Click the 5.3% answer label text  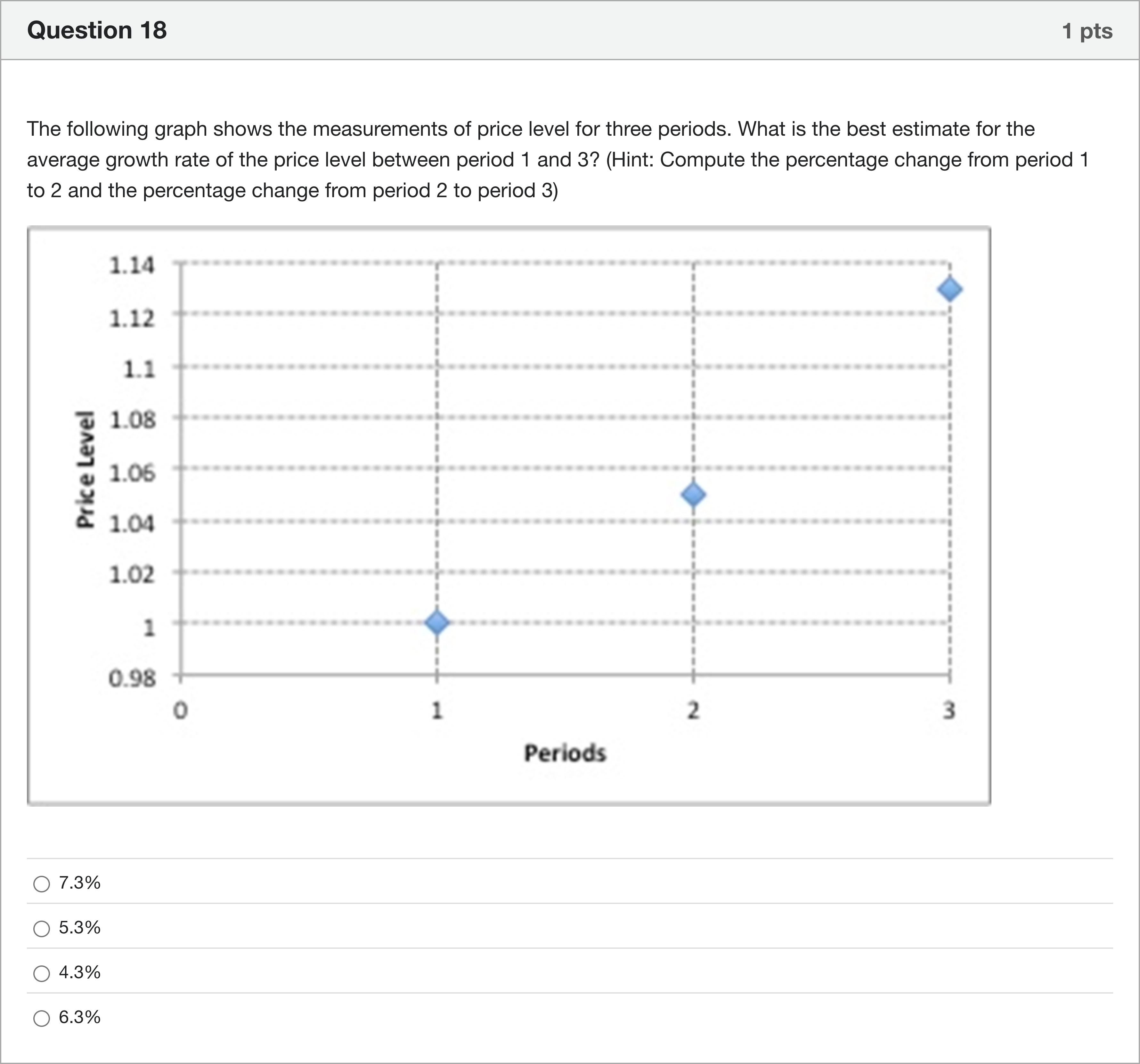(x=79, y=929)
